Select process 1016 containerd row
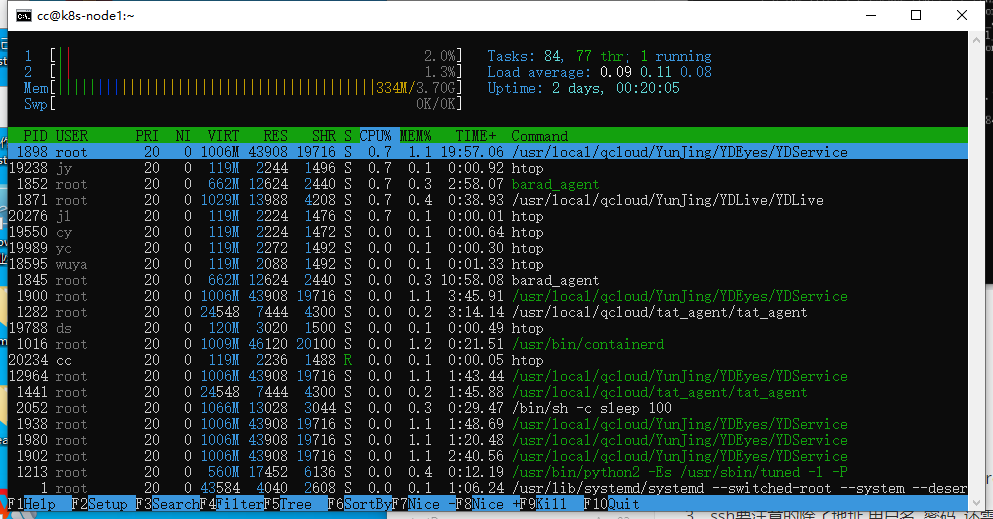The height and width of the screenshot is (519, 993). click(x=488, y=344)
